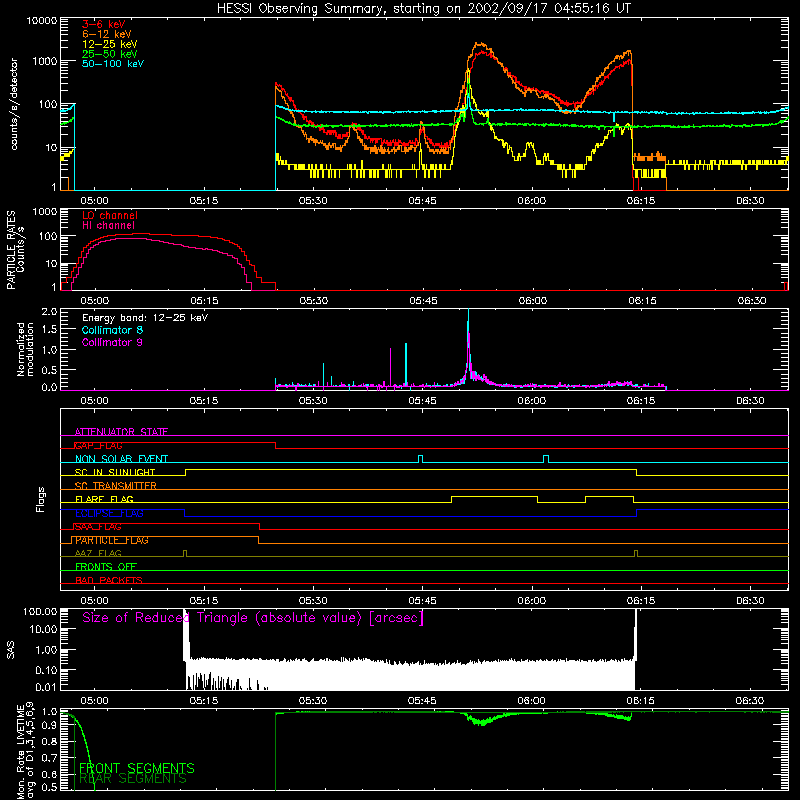This screenshot has height=800, width=800.
Task: Click the GAP_FLAG label
Action: (x=98, y=445)
